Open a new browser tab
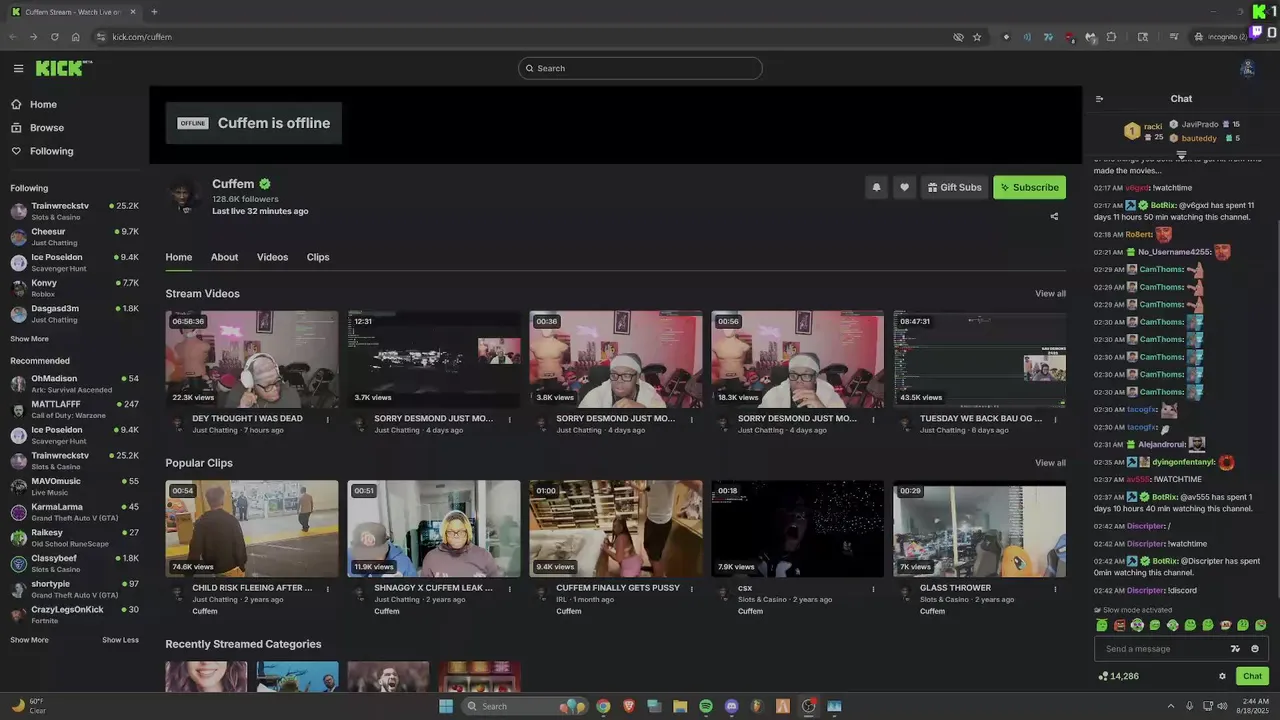The height and width of the screenshot is (720, 1280). click(x=154, y=12)
